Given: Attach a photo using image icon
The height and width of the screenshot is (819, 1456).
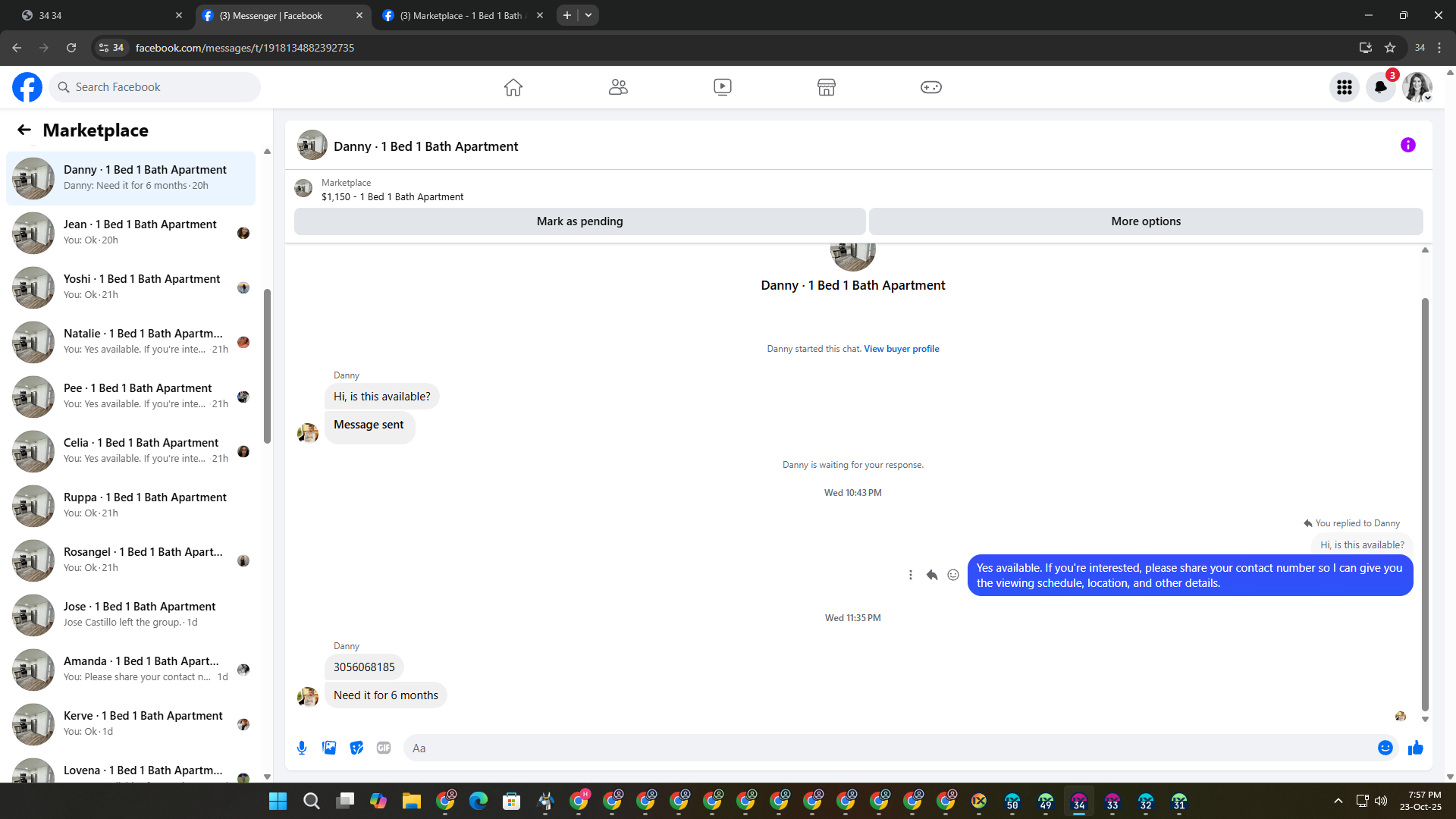Looking at the screenshot, I should point(329,748).
